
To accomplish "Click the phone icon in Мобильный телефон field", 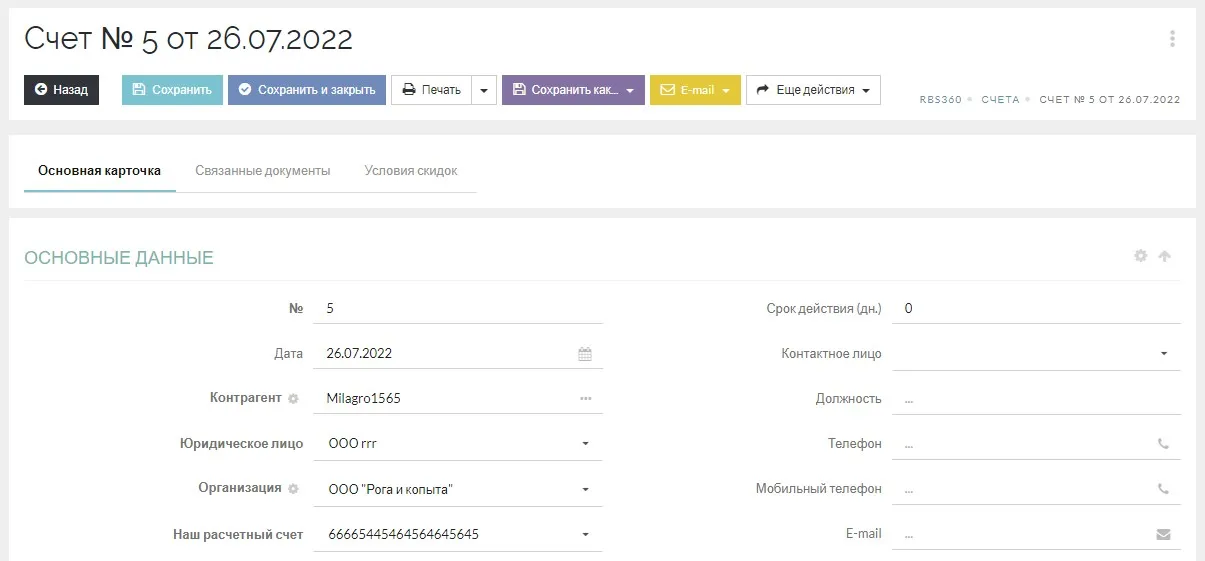I will [1163, 489].
